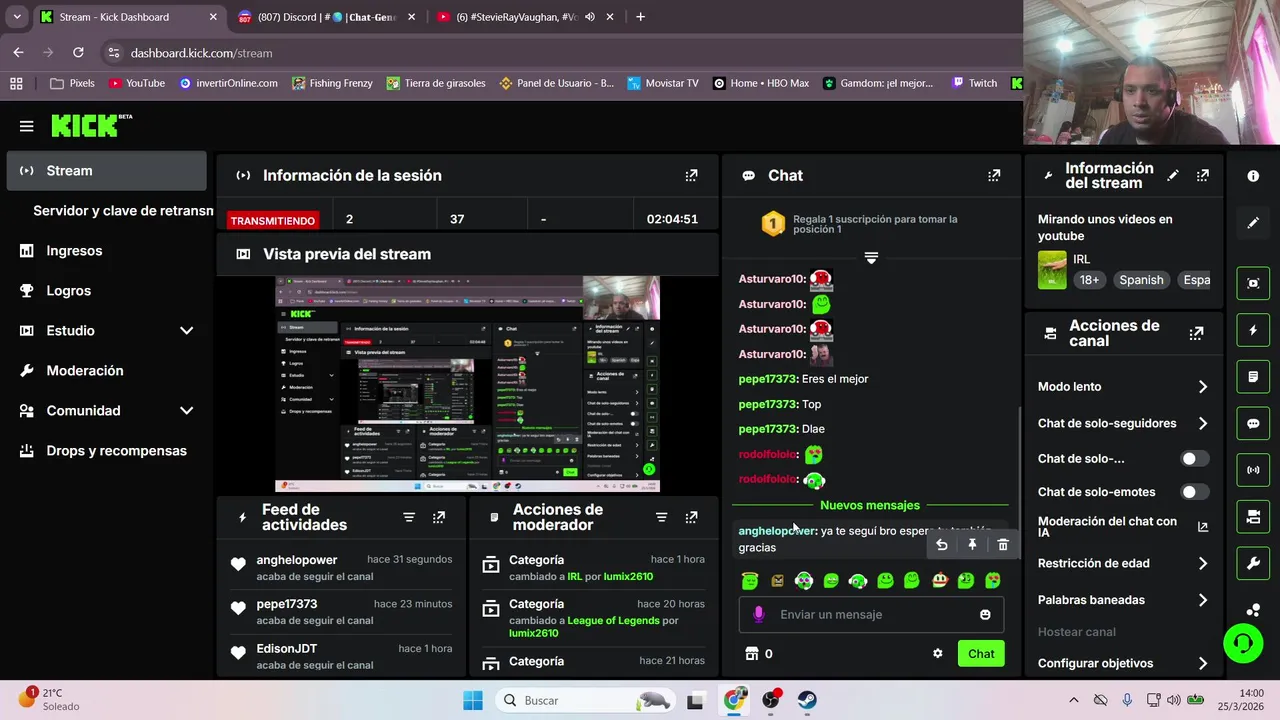The image size is (1280, 720).
Task: Go to Logros page
Action: point(106,291)
